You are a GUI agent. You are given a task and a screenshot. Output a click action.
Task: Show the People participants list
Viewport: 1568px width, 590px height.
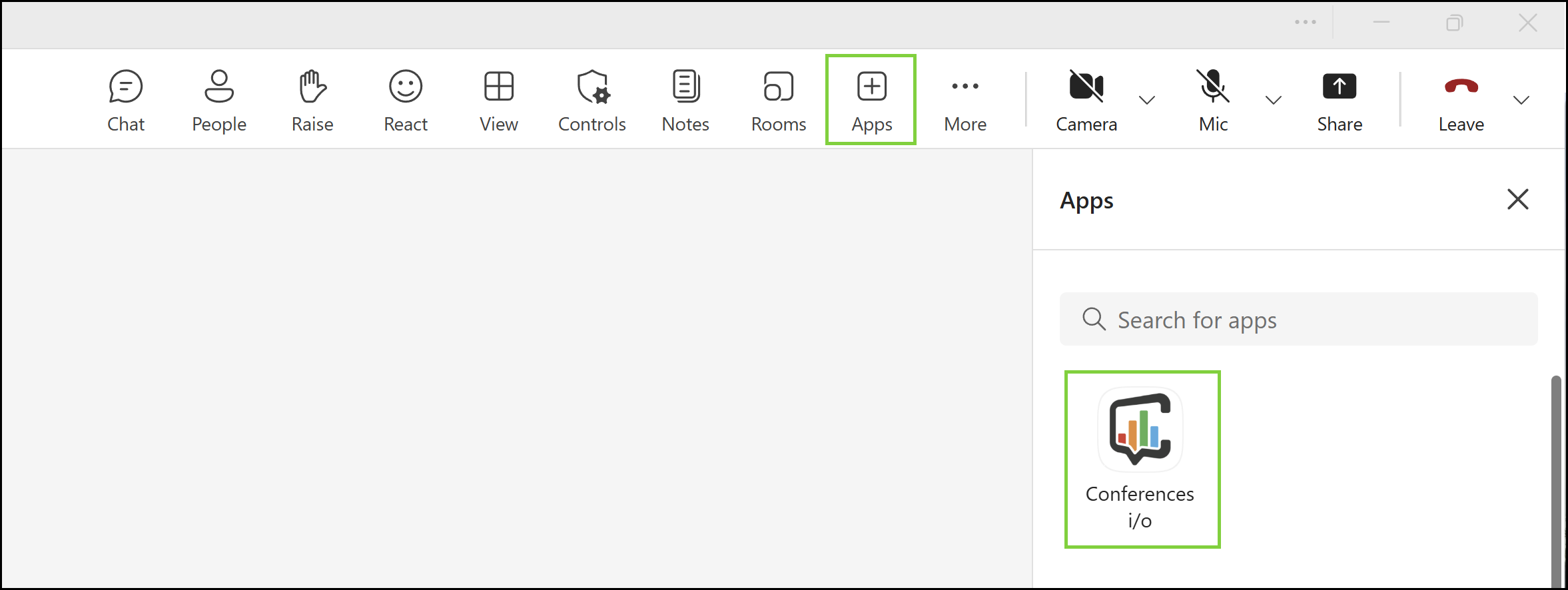coord(219,101)
